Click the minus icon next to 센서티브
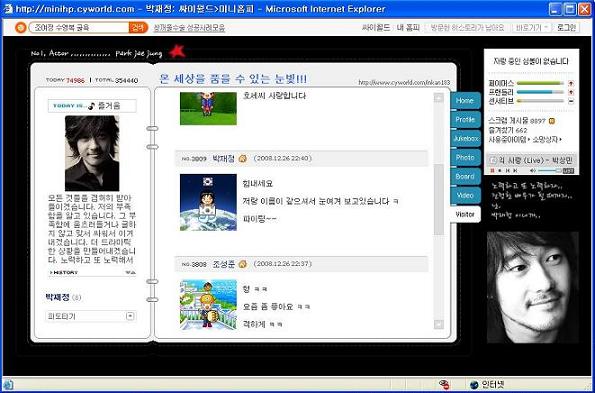Image resolution: width=595 pixels, height=393 pixels. coord(571,101)
